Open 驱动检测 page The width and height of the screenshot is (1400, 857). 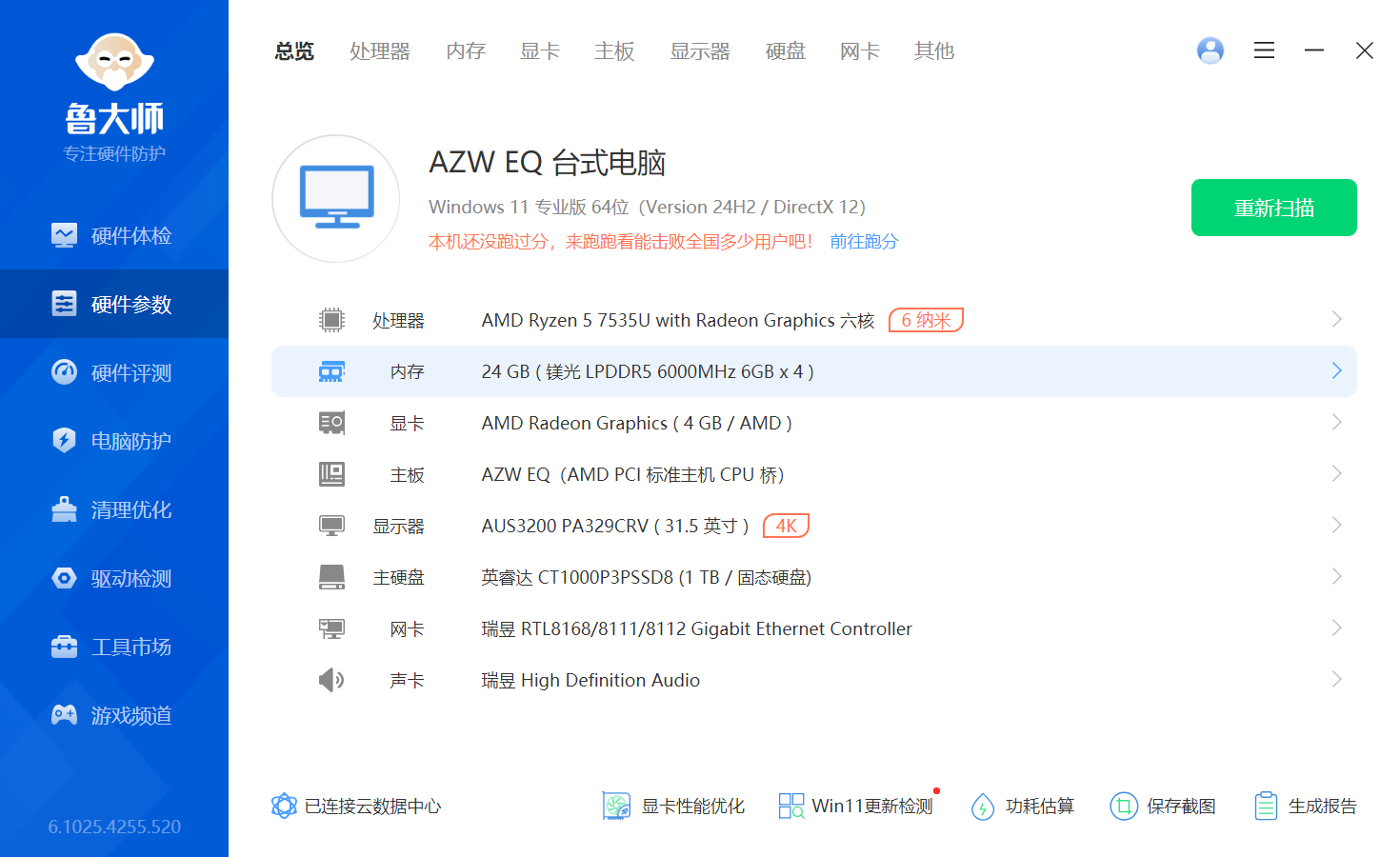114,578
